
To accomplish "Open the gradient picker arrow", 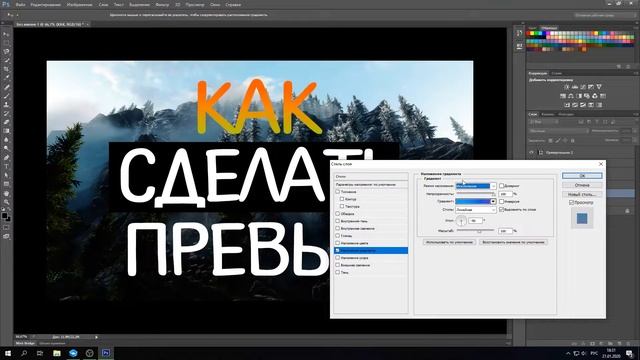I will (x=493, y=202).
